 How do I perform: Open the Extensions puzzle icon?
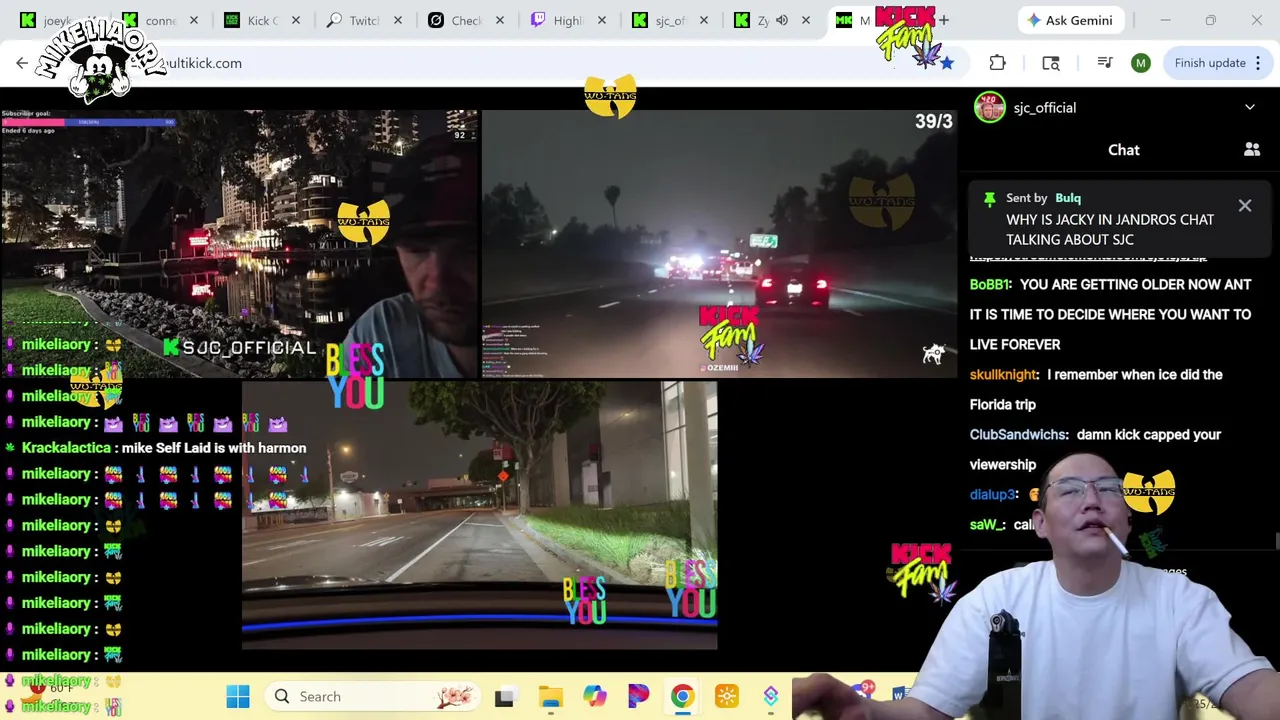tap(997, 63)
